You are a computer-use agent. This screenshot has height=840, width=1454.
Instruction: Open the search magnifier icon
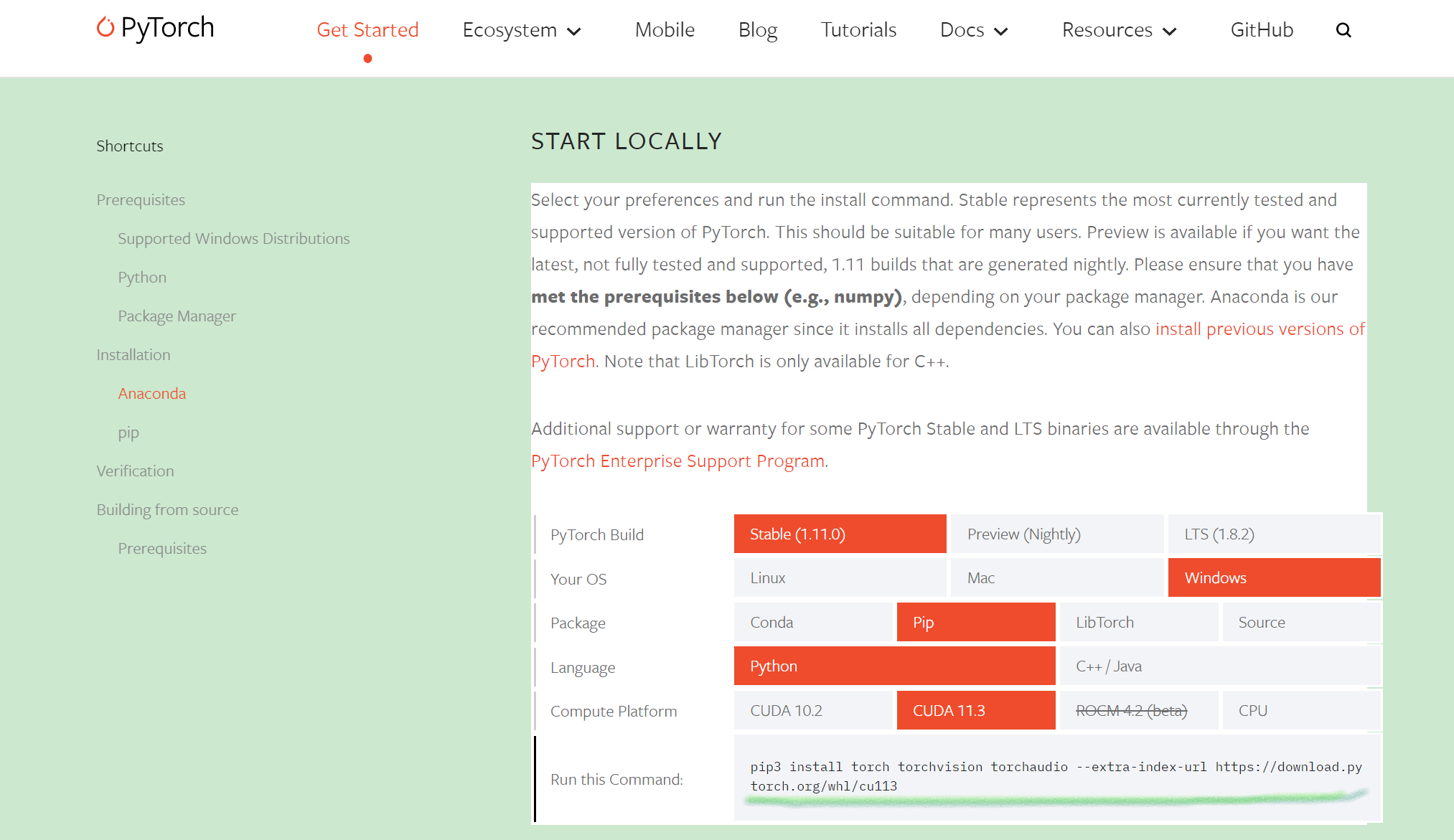(x=1343, y=30)
